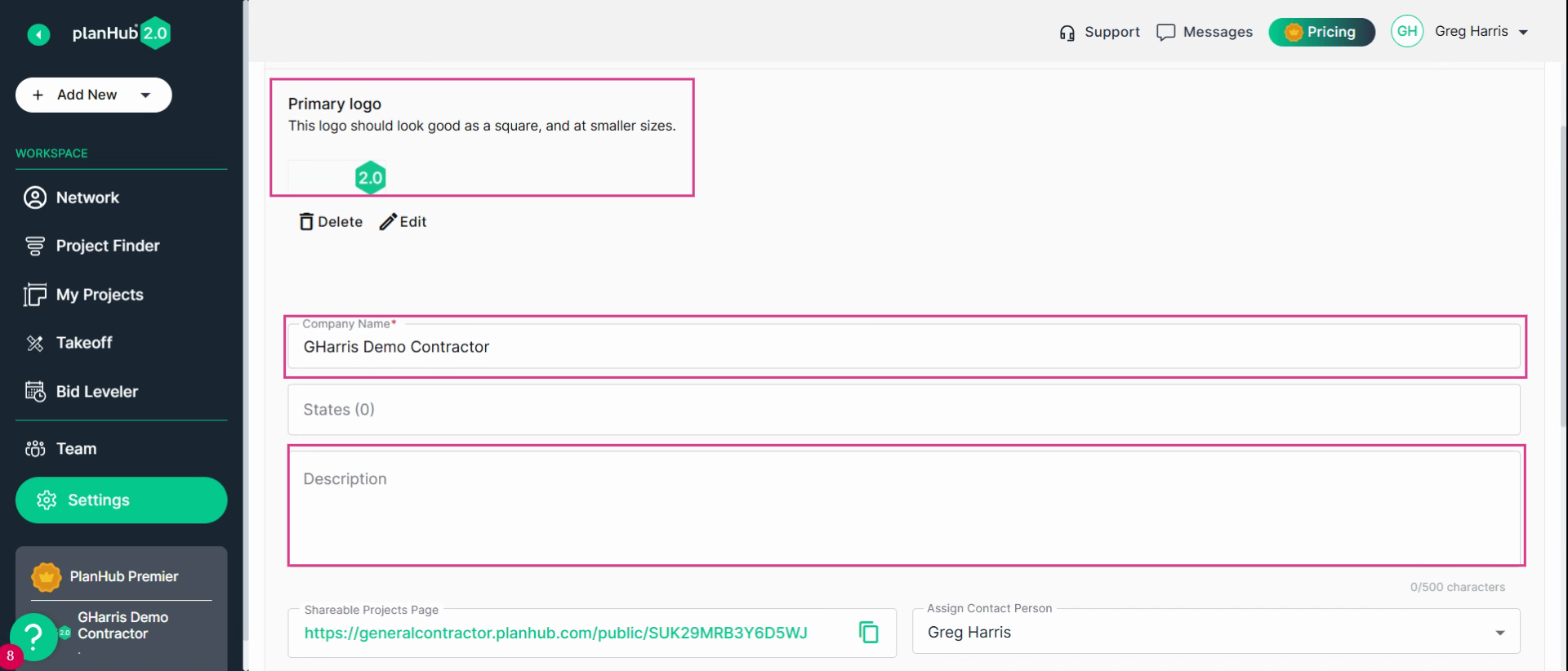
Task: Open Messages
Action: (1218, 32)
